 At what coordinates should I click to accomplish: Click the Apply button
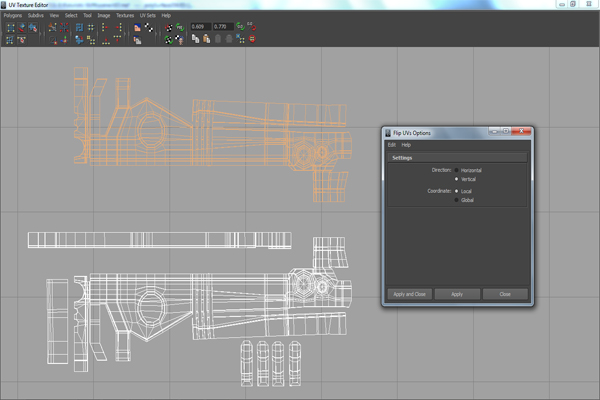pos(457,294)
